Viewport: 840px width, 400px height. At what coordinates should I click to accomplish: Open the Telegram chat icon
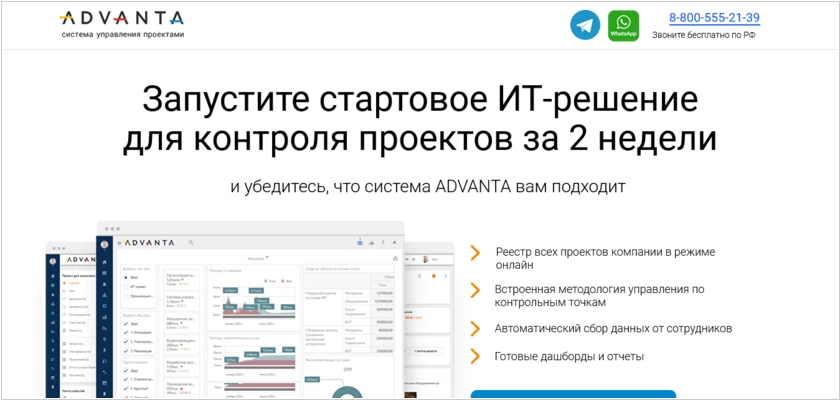pos(585,25)
